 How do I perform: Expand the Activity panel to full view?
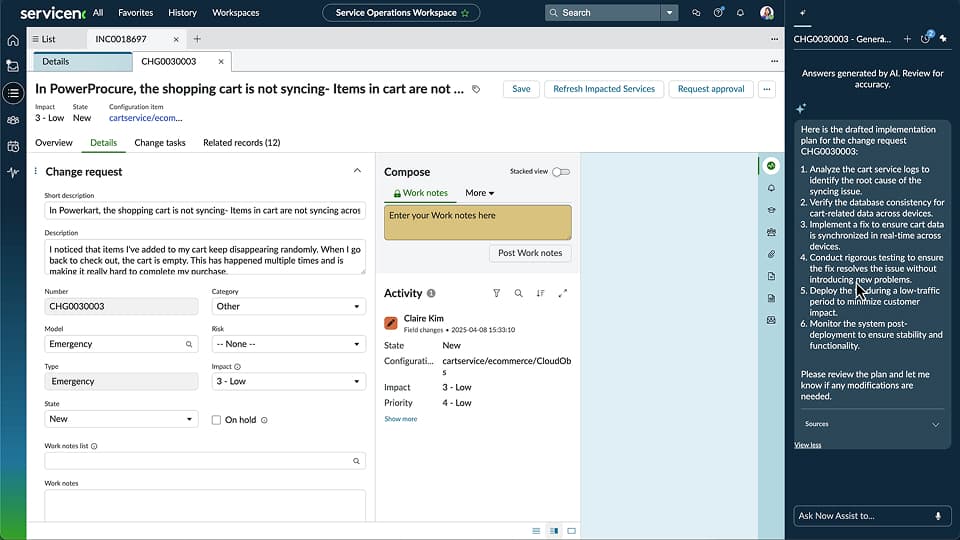562,293
